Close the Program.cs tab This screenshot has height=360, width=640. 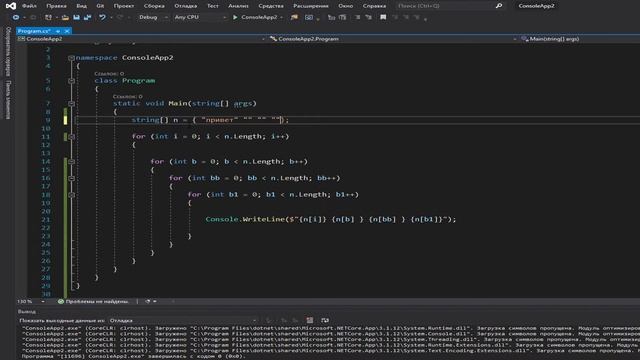pos(67,31)
